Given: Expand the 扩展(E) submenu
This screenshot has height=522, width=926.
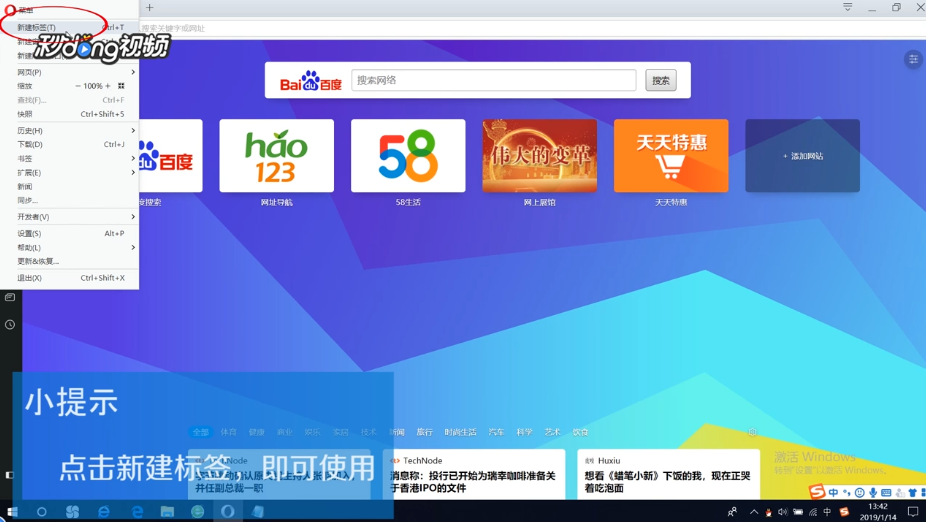Looking at the screenshot, I should coord(70,172).
